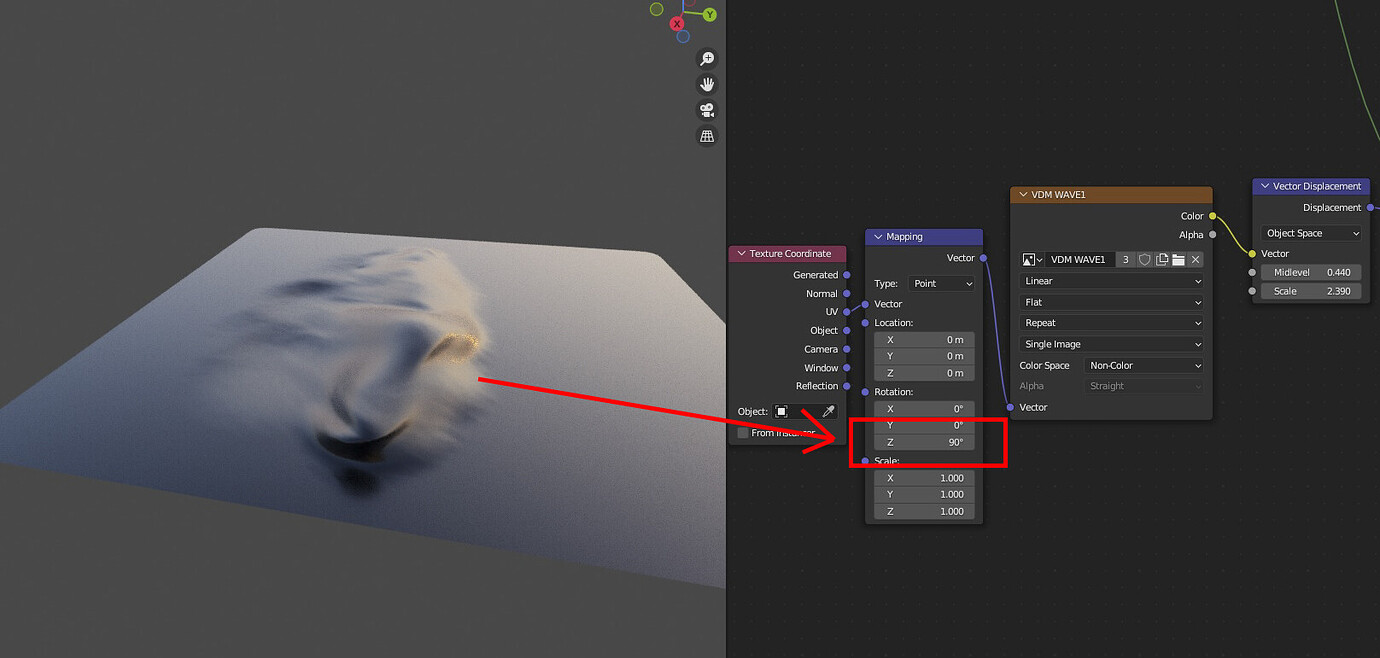
Task: Click the Vector Displacement Vector input socket
Action: pyautogui.click(x=1252, y=254)
